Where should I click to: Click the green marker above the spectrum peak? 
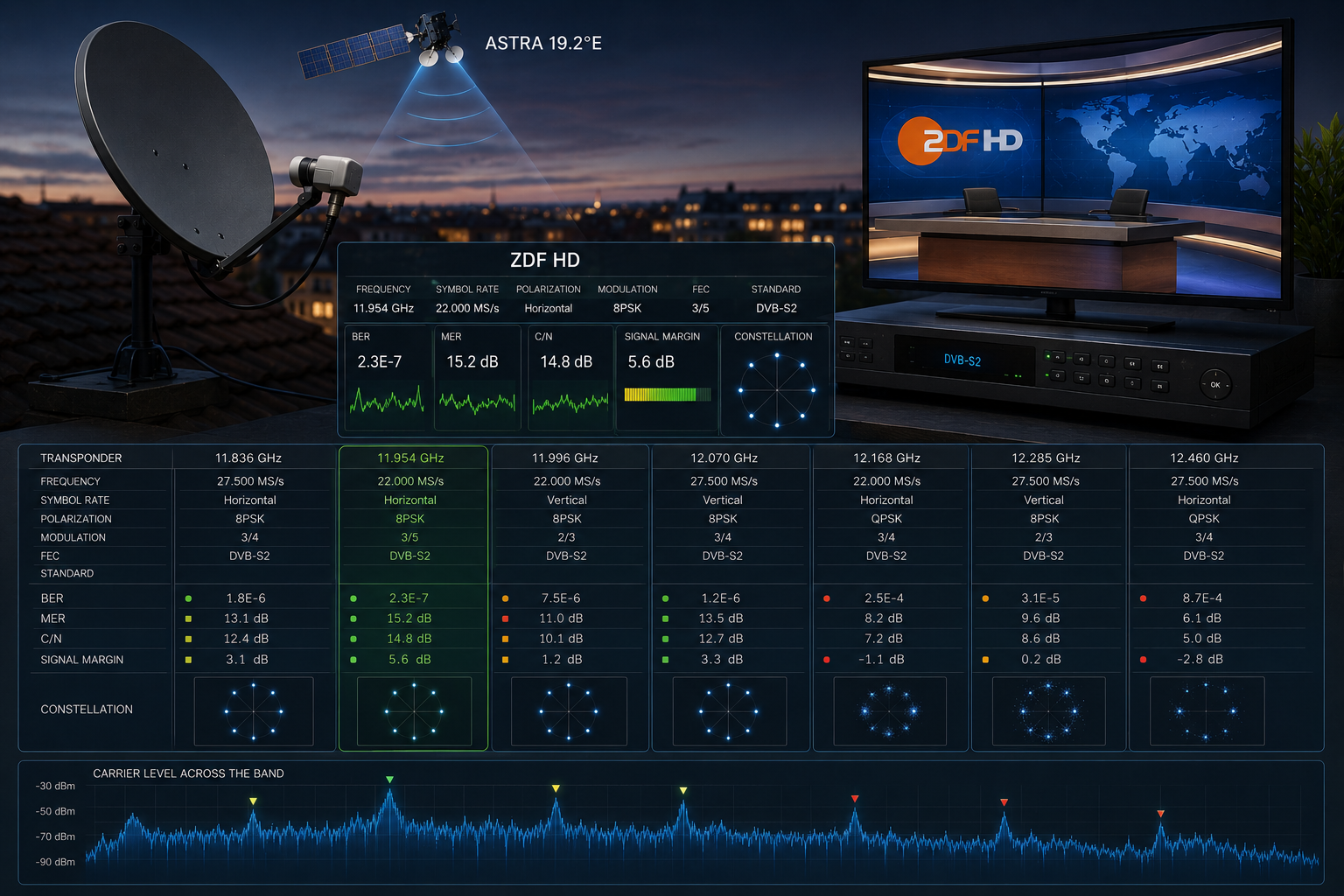[x=389, y=779]
